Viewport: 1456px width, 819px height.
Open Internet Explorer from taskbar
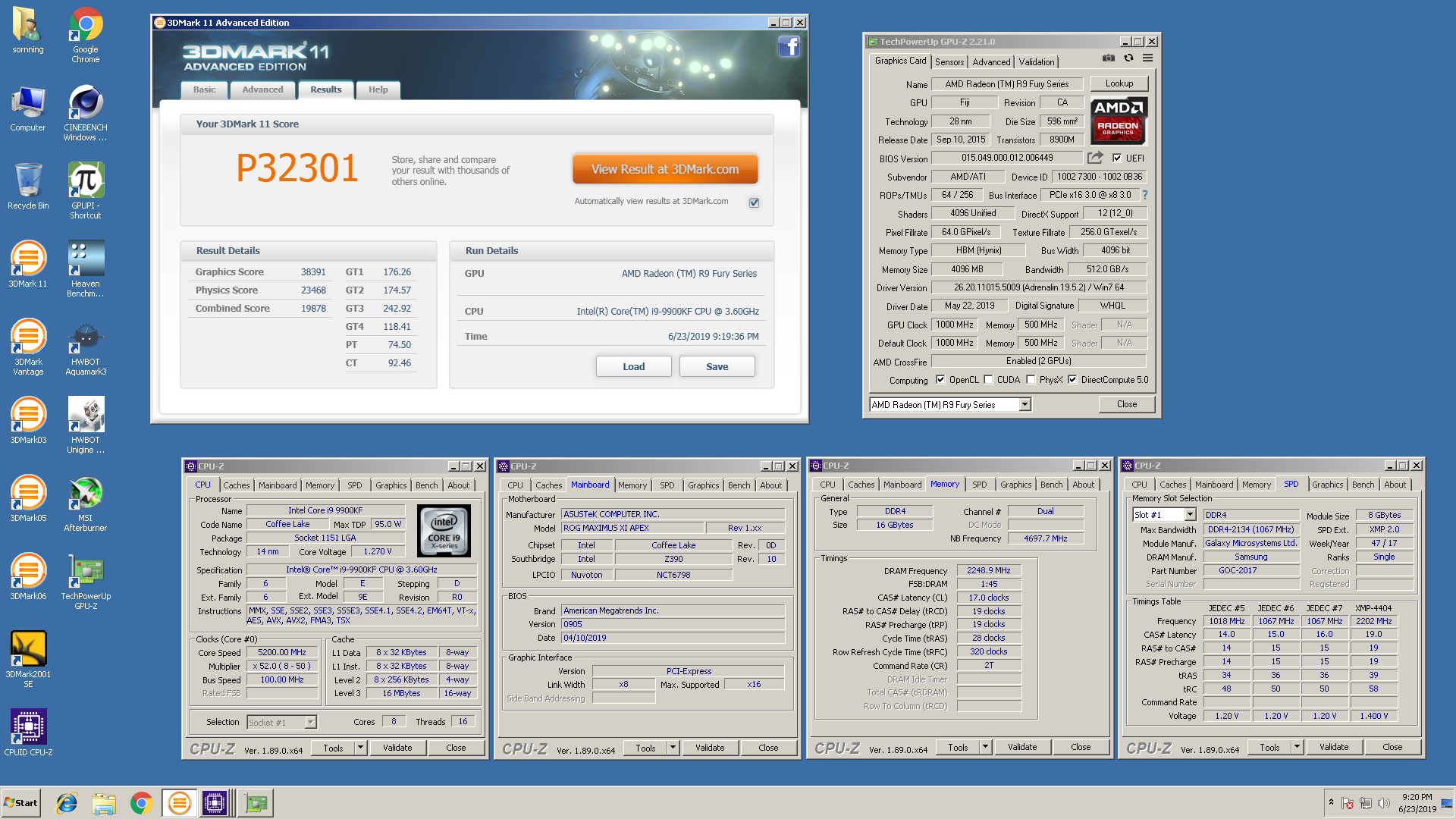pos(67,803)
